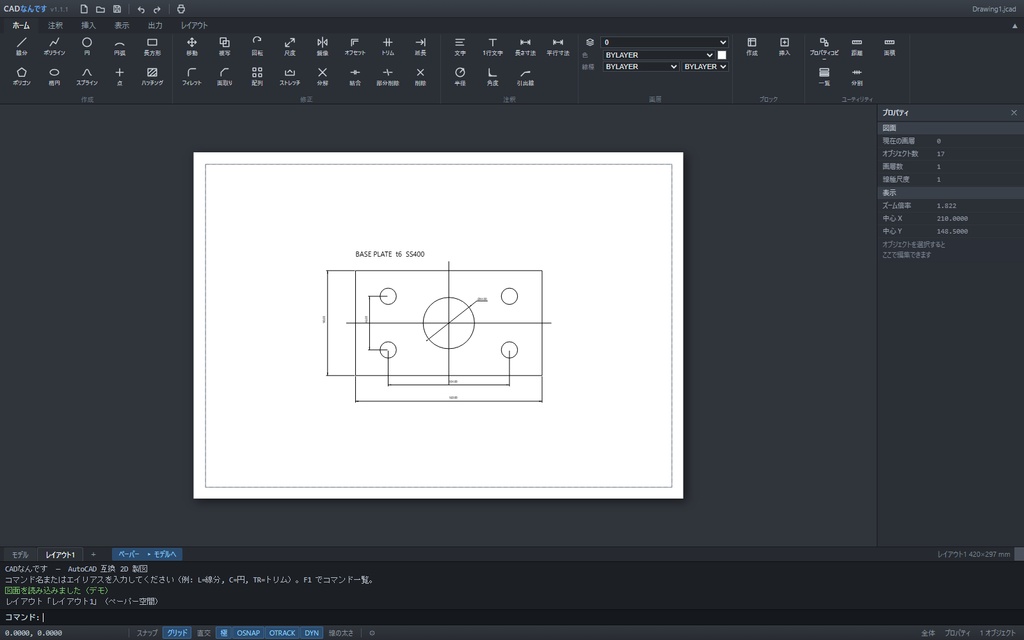
Task: Click the print icon in title bar
Action: pos(181,9)
